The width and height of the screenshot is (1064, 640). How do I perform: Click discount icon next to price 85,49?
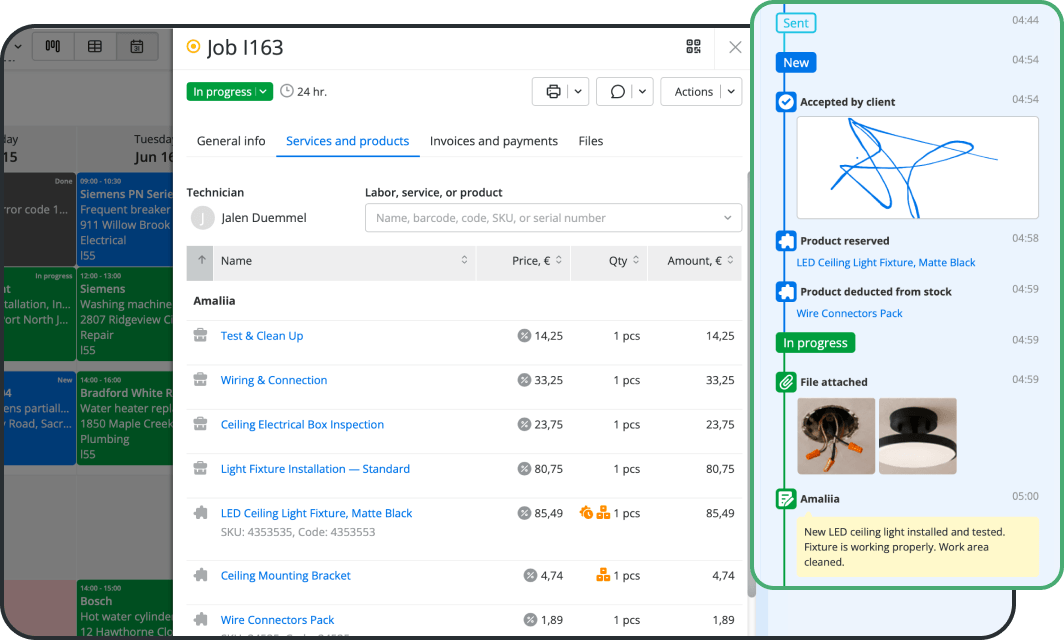[x=524, y=513]
